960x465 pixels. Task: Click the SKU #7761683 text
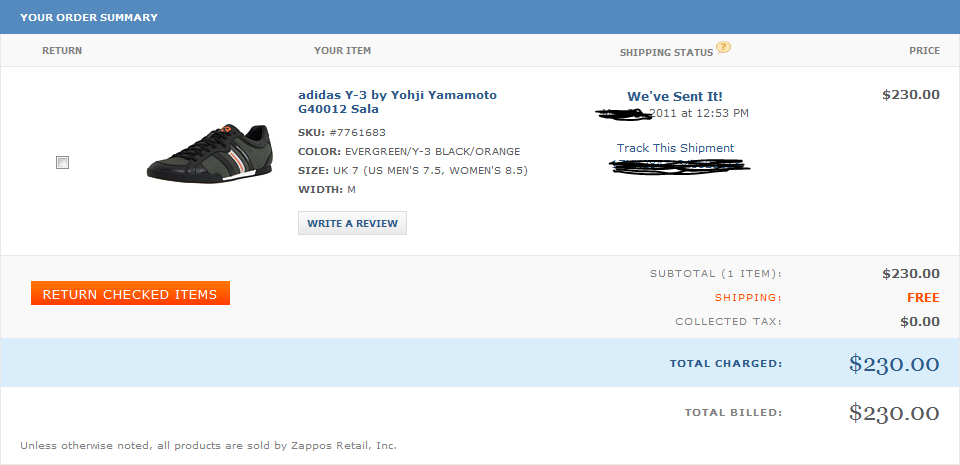coord(342,132)
